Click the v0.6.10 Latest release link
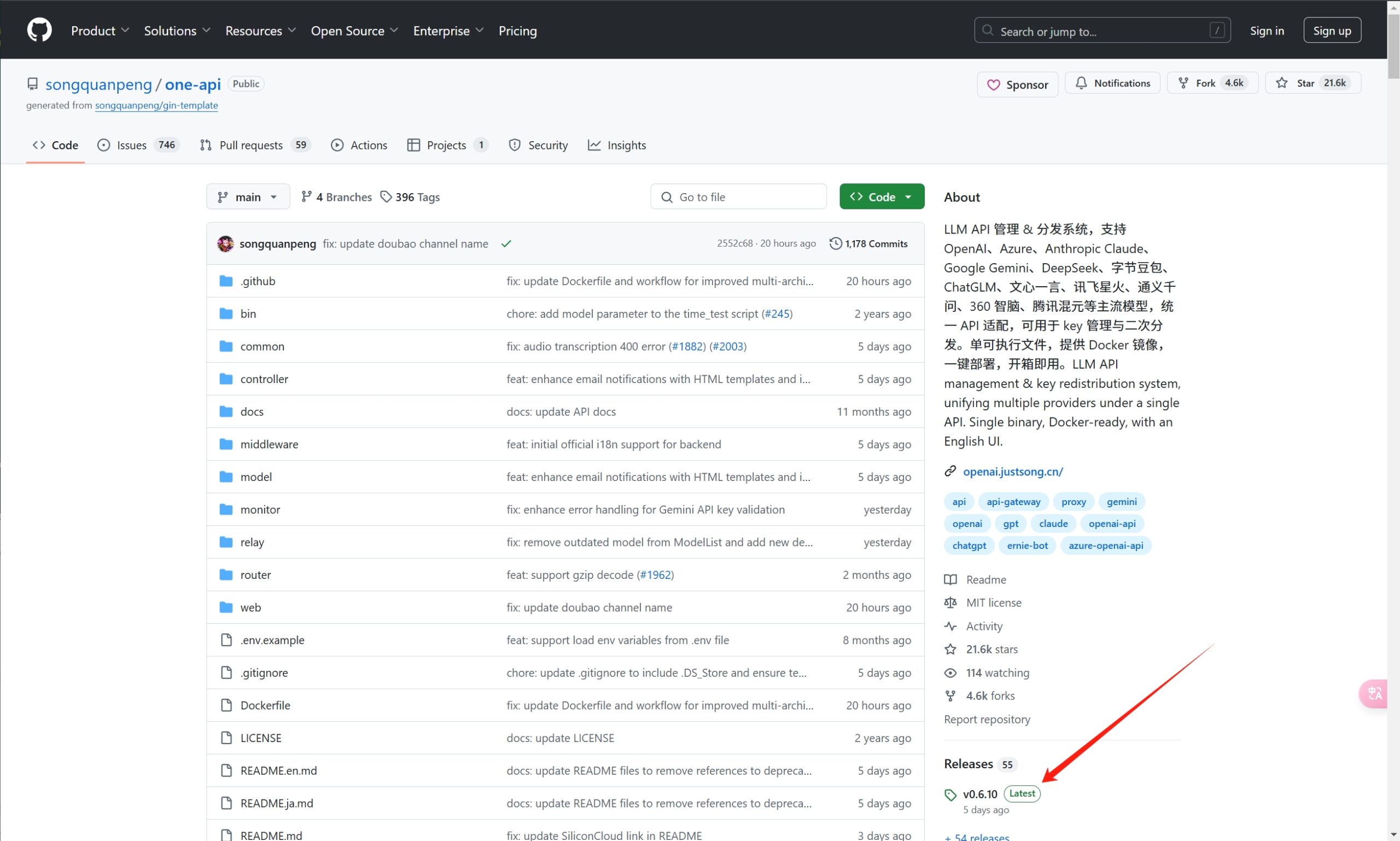The width and height of the screenshot is (1400, 841). (x=980, y=793)
